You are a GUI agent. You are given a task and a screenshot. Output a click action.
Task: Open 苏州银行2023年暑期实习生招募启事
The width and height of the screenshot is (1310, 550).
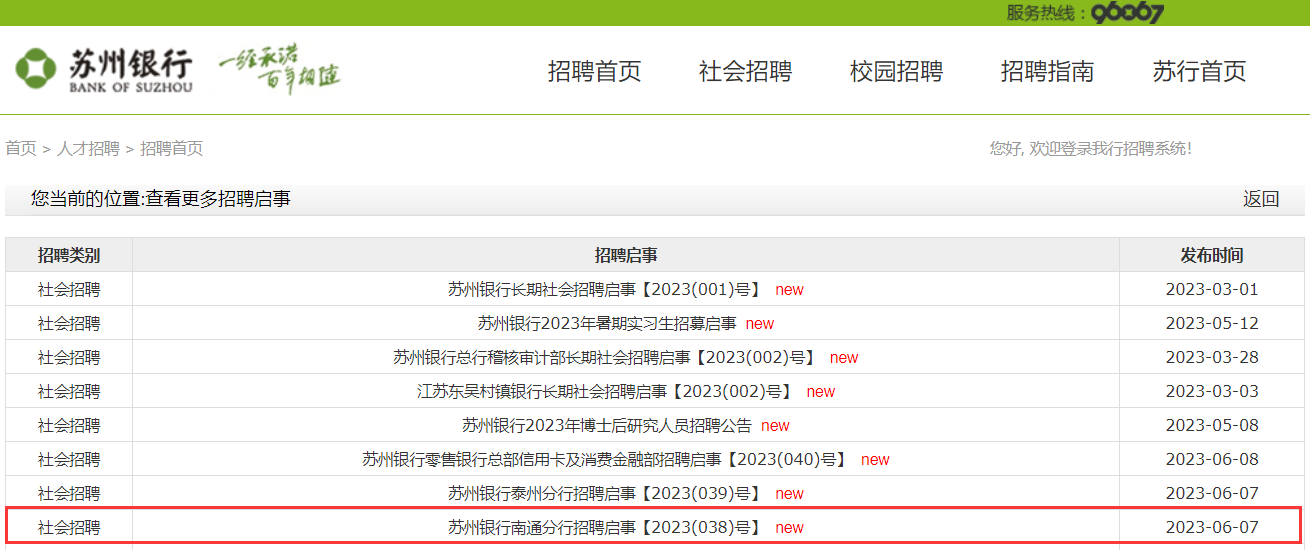point(606,323)
